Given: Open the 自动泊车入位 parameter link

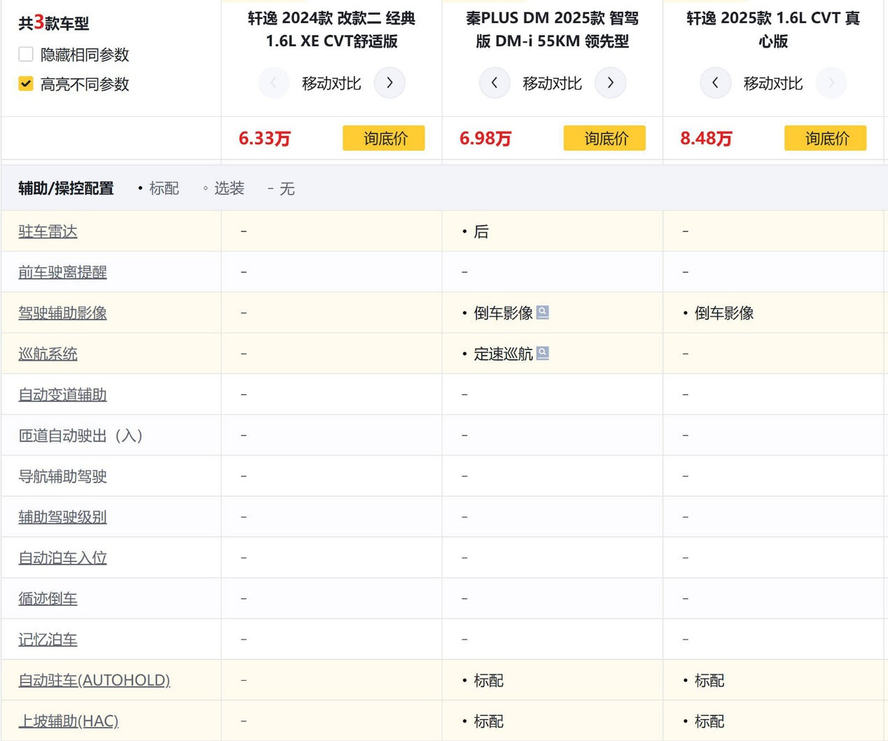Looking at the screenshot, I should pos(62,557).
